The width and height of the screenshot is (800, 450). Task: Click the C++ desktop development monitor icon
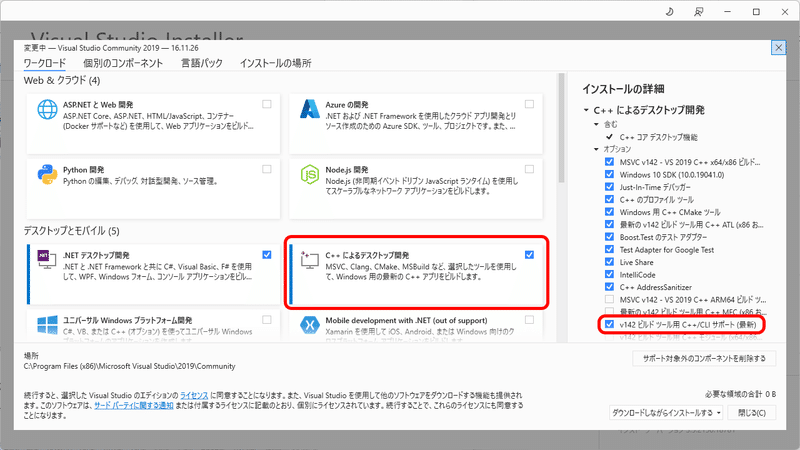[x=309, y=260]
